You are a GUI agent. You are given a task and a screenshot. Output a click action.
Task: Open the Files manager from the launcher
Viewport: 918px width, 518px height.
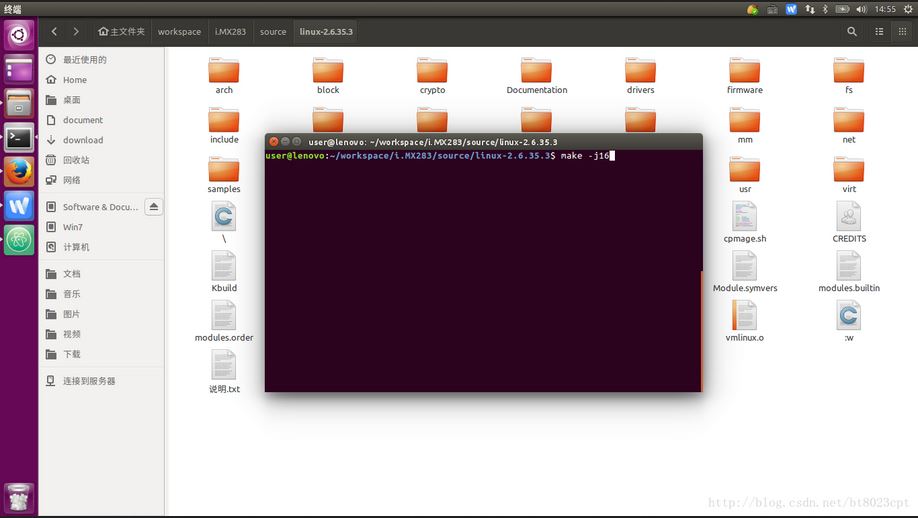click(x=19, y=104)
